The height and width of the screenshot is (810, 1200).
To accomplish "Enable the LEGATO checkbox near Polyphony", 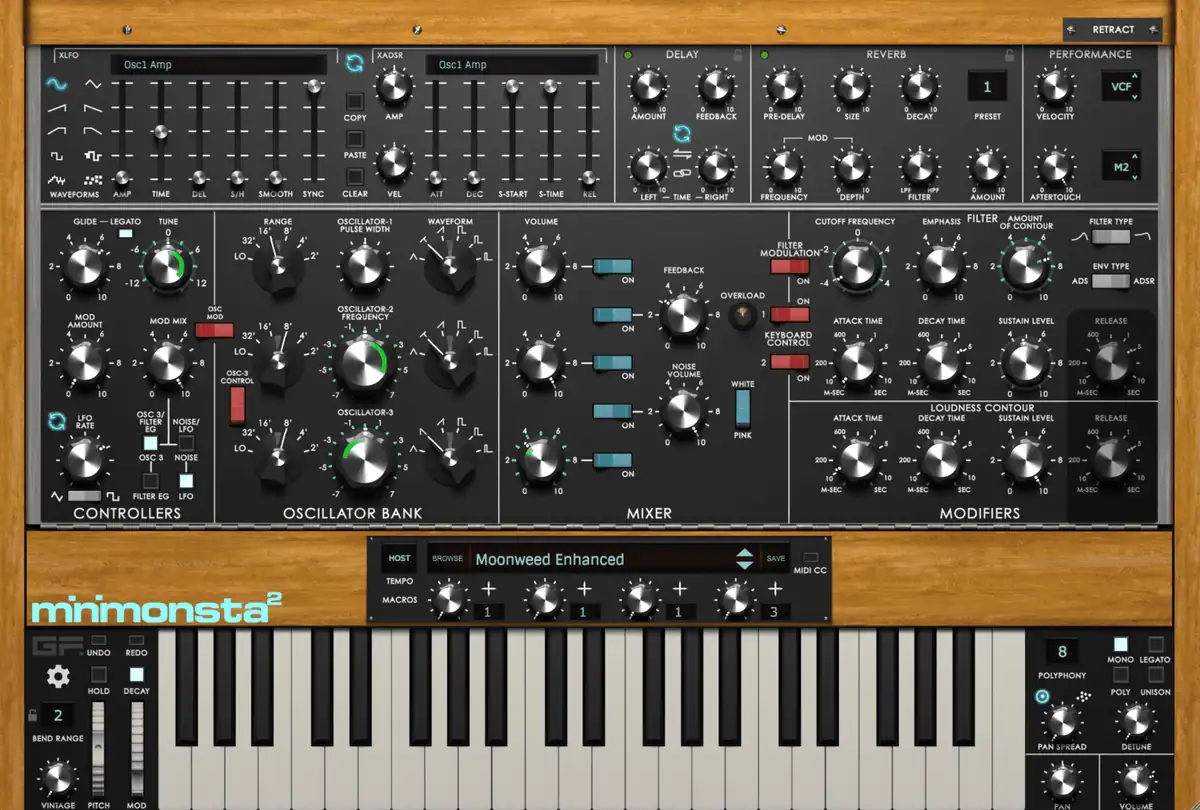I will (x=1156, y=645).
